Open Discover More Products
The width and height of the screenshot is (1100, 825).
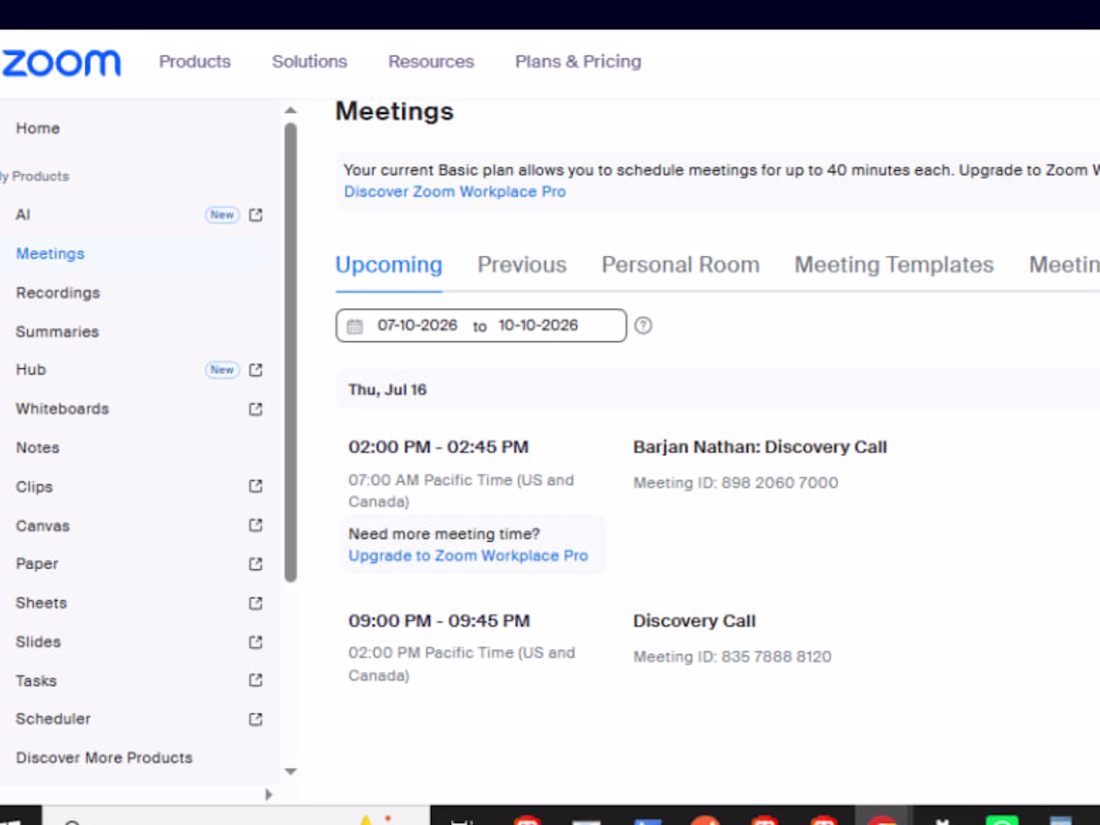104,758
